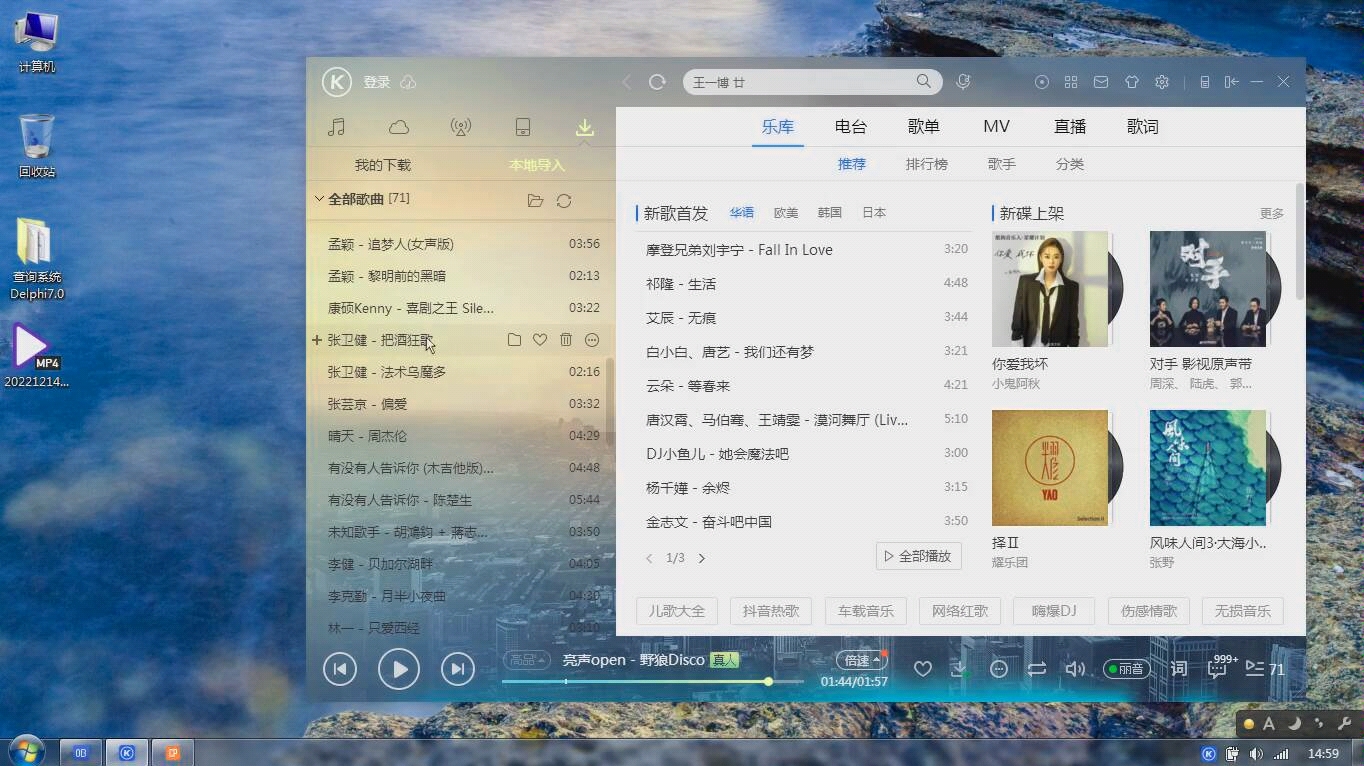1364x766 pixels.
Task: Delete 张卫健 - 把酒狂歌 with its trash icon
Action: click(566, 340)
